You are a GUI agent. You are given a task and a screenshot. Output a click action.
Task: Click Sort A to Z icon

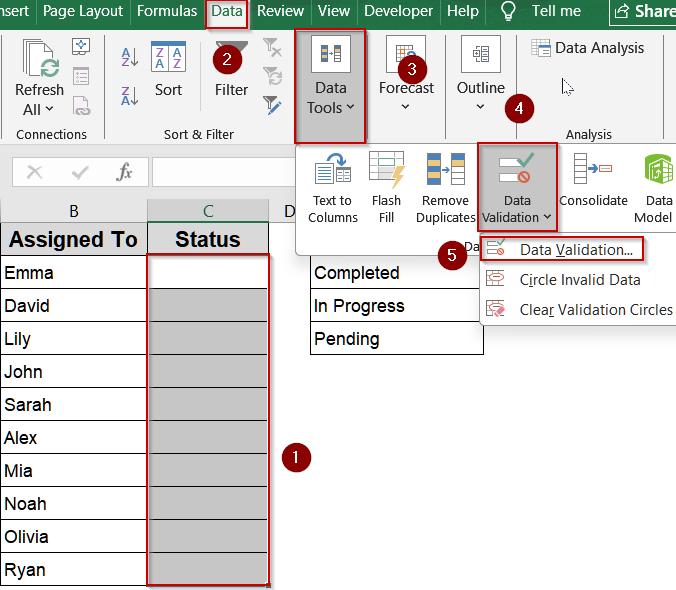129,57
